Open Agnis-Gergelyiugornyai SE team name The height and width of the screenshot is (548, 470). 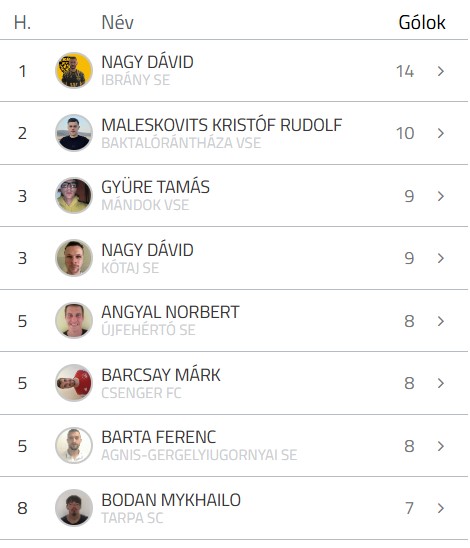pos(199,455)
